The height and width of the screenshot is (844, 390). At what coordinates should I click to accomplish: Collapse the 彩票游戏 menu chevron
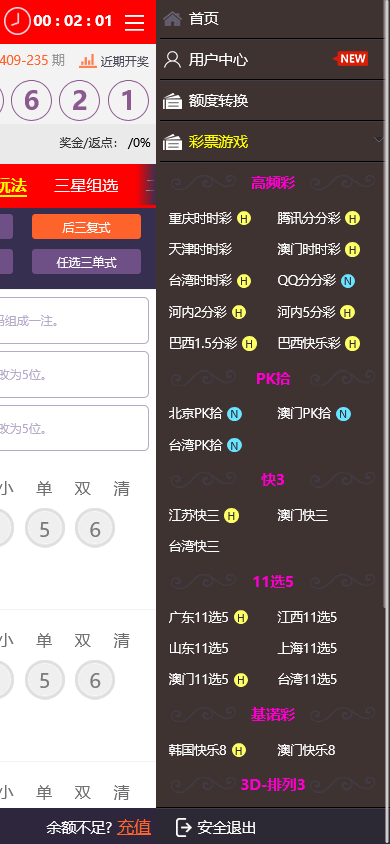click(x=379, y=140)
